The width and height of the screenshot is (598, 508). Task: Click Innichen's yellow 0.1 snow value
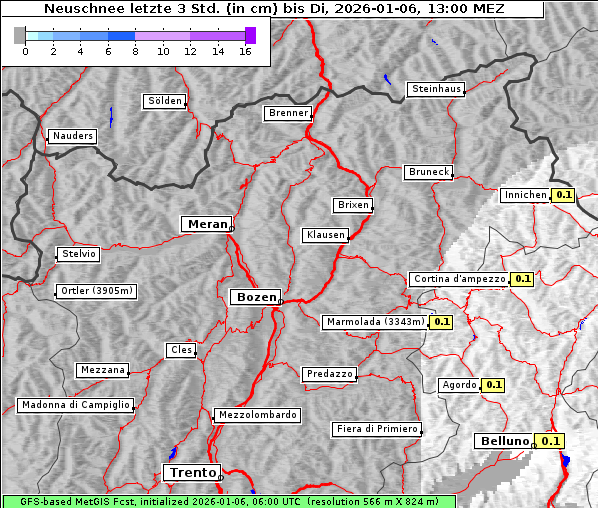click(x=563, y=196)
